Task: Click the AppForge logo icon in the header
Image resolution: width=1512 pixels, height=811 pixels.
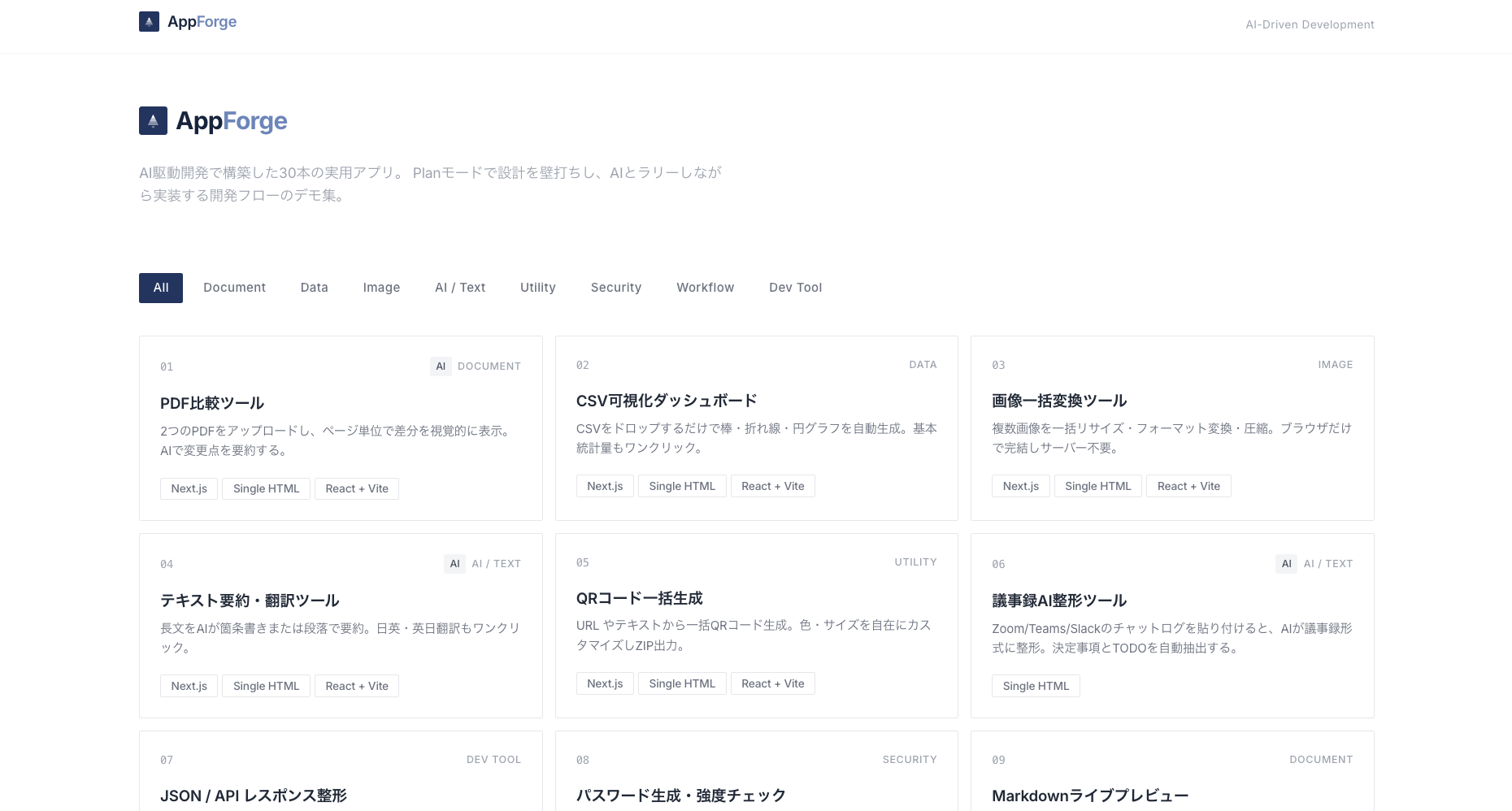Action: [149, 21]
